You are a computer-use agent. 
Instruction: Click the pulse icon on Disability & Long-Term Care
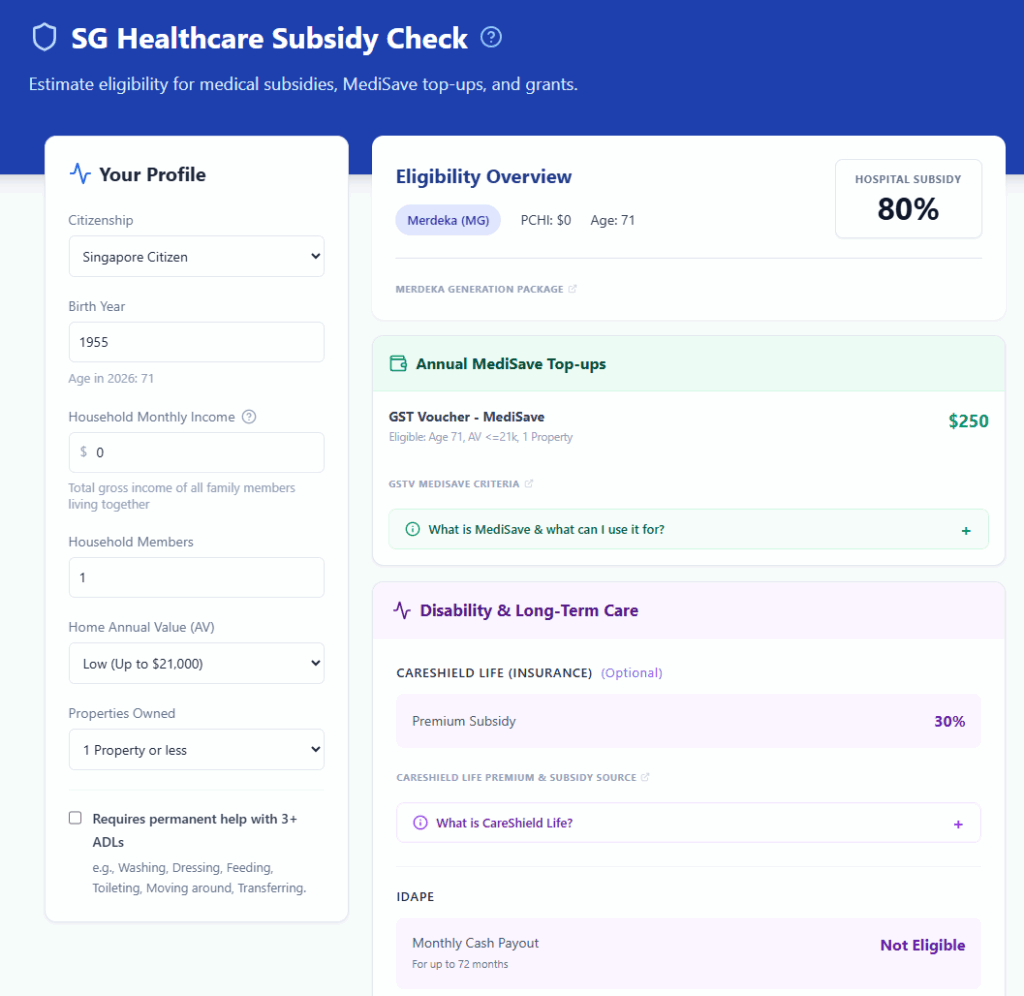[402, 609]
